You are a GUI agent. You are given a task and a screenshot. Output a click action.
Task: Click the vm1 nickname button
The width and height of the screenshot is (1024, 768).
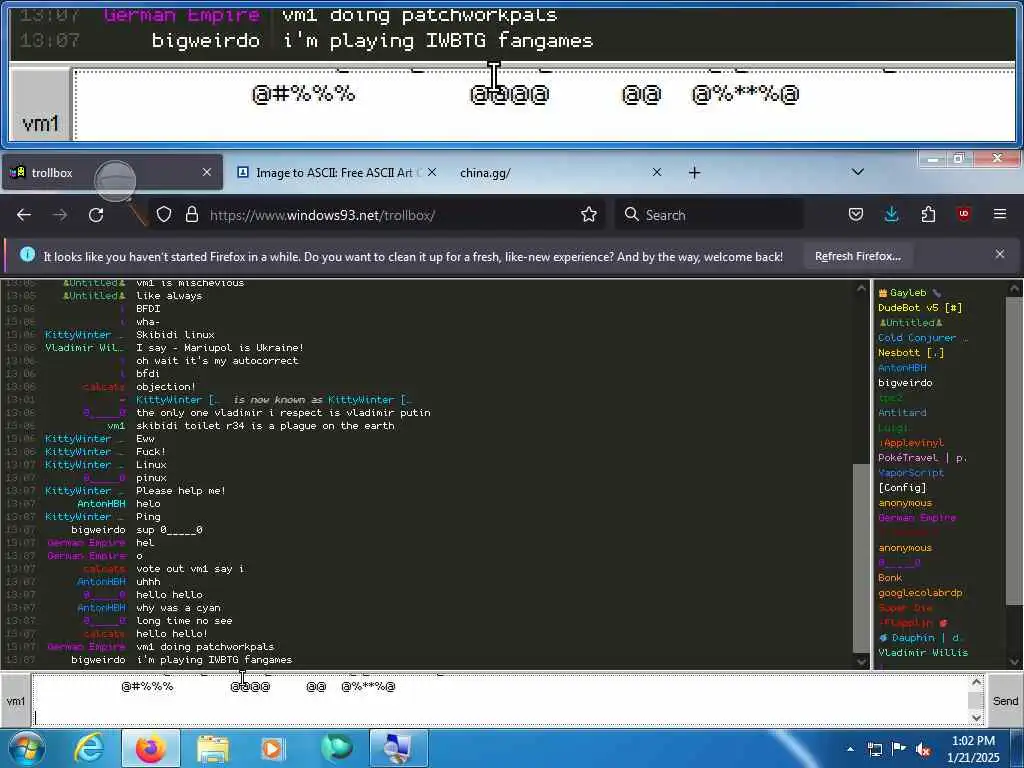point(16,701)
